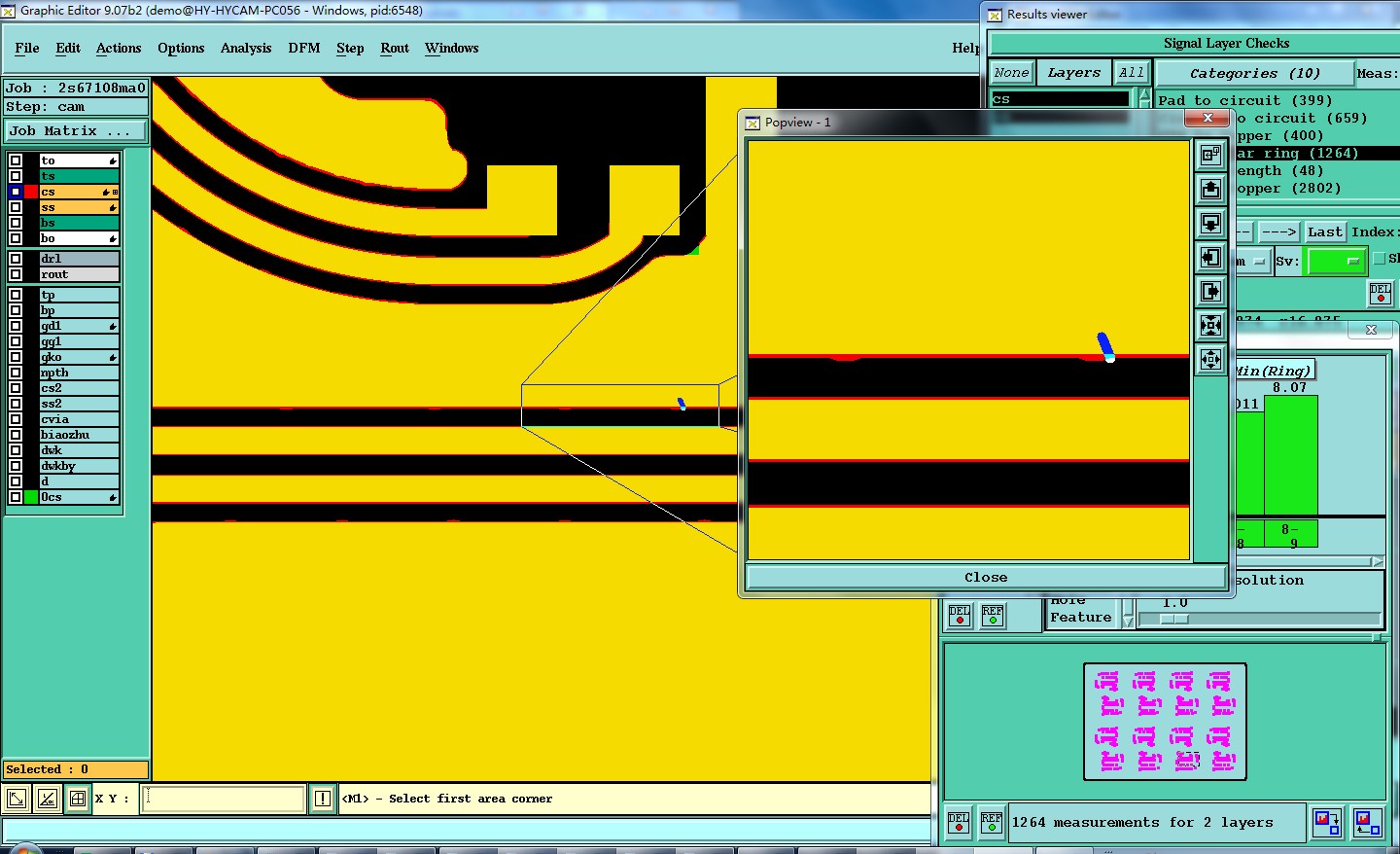Image resolution: width=1400 pixels, height=854 pixels.
Task: Click exclamation mark icon beside coordinate field
Action: (323, 799)
